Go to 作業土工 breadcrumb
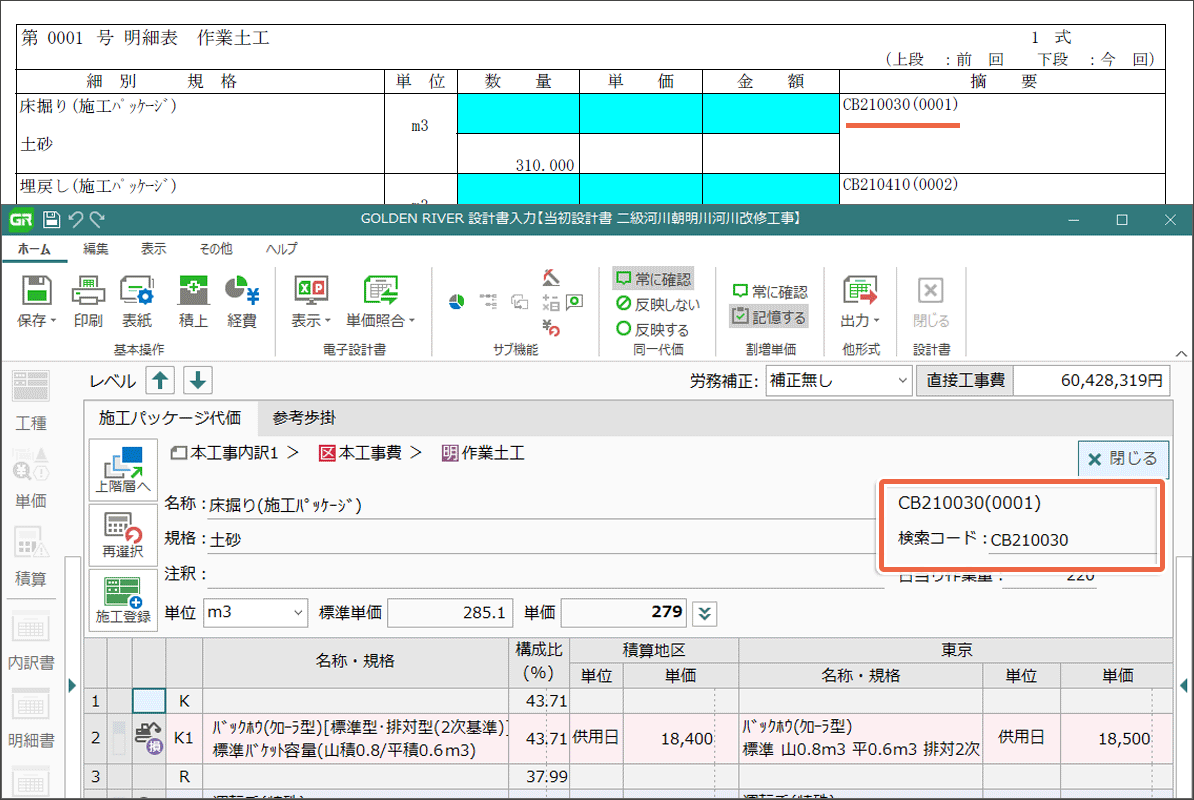1194x800 pixels. [484, 454]
